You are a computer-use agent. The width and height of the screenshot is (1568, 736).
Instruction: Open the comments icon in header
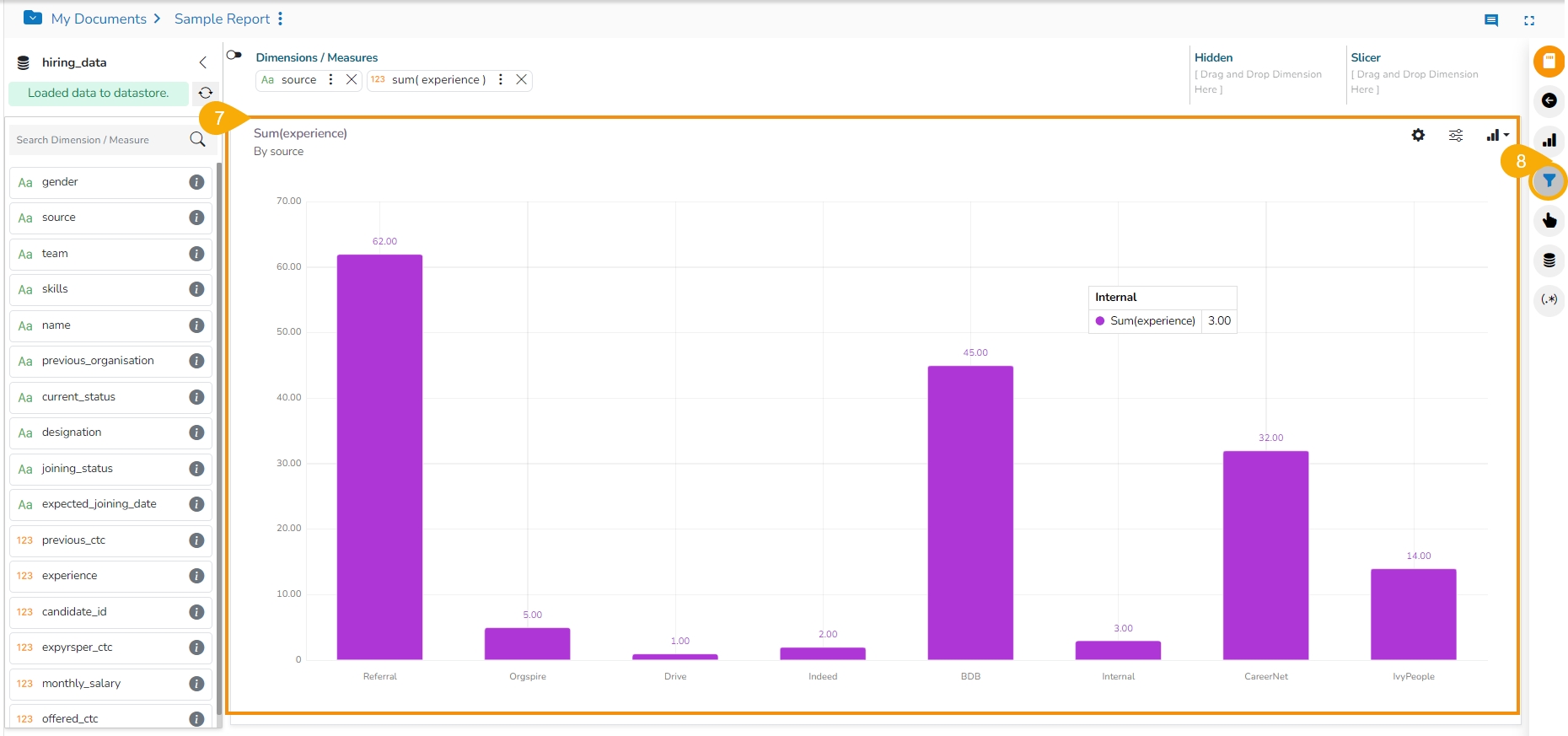point(1490,20)
